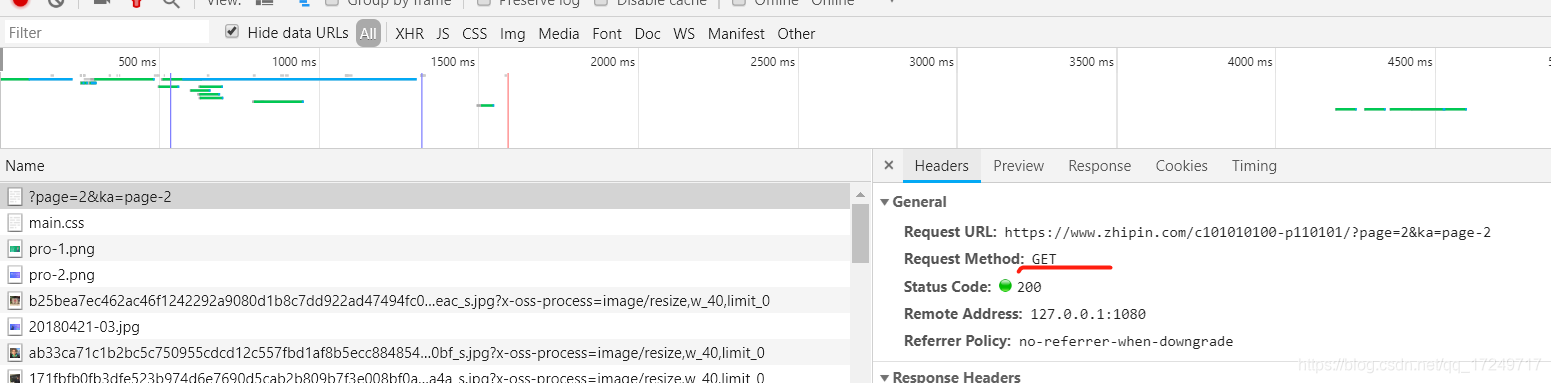Screen dimensions: 1551x383
Task: Open the Timing tab
Action: point(1254,166)
